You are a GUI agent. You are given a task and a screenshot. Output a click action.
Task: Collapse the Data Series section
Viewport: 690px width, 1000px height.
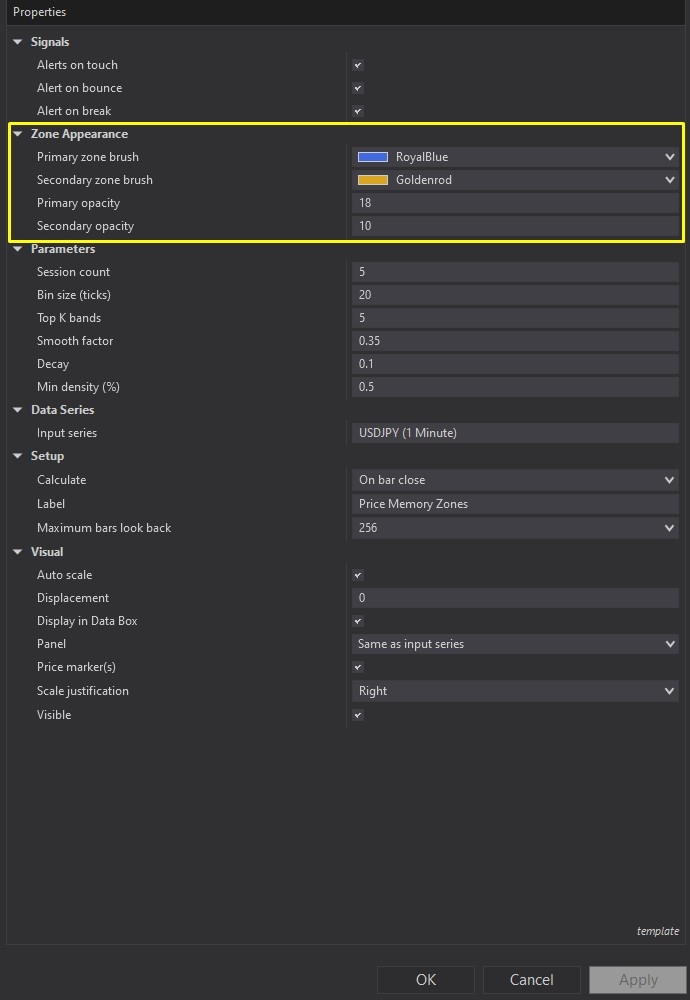[18, 410]
